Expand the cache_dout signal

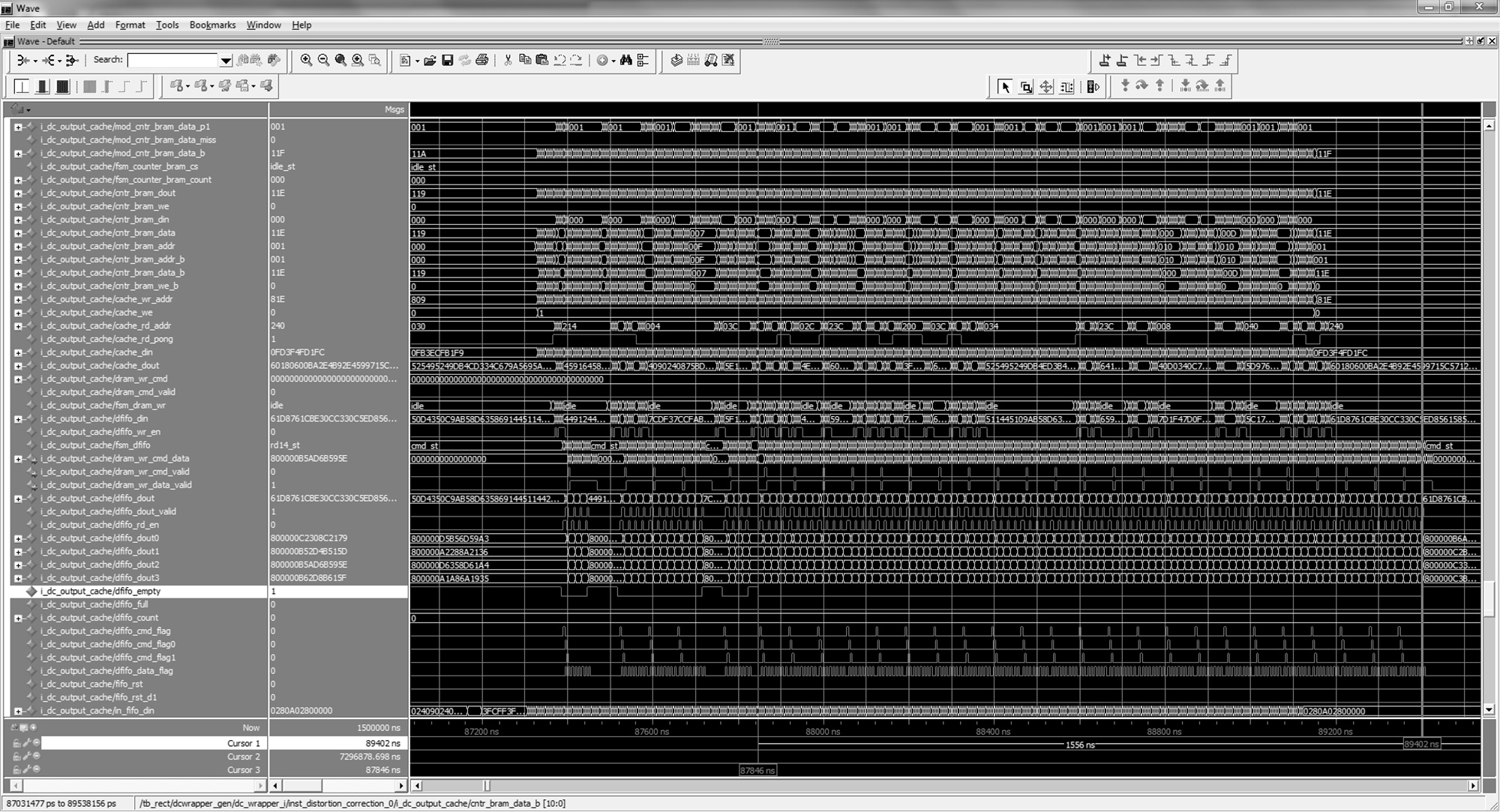click(18, 366)
